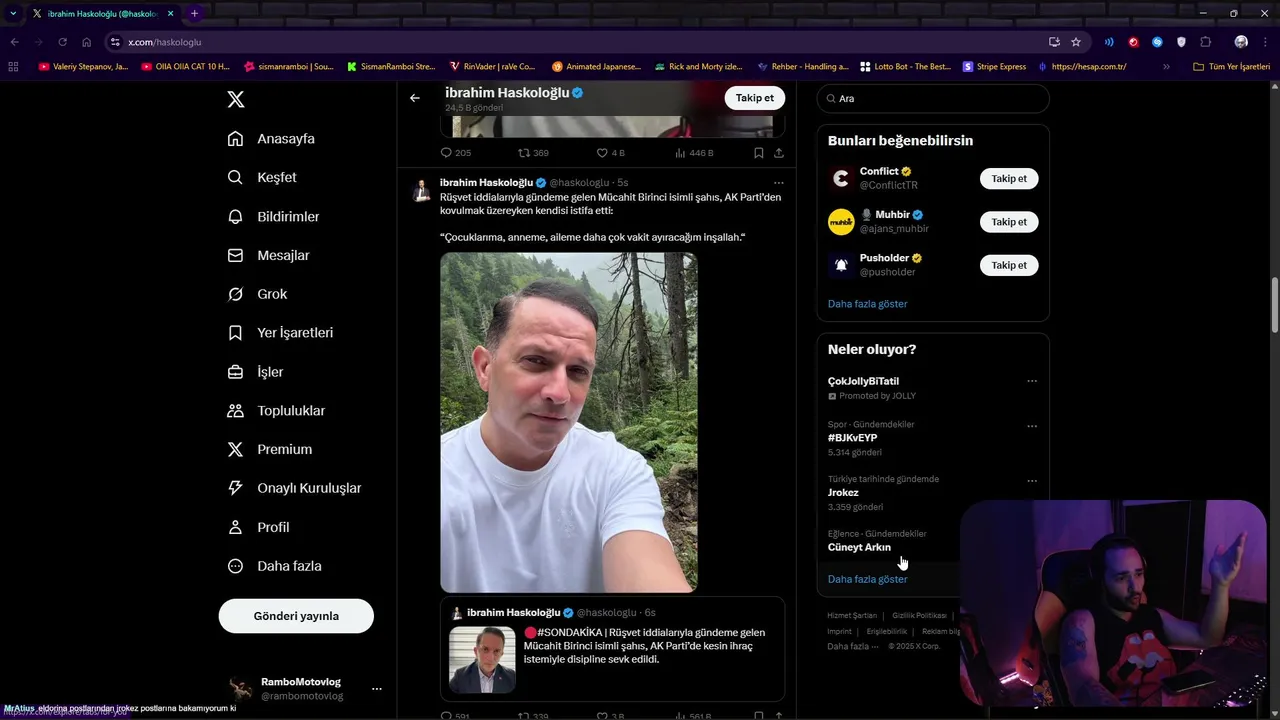Follow Conflict account

coord(1009,179)
